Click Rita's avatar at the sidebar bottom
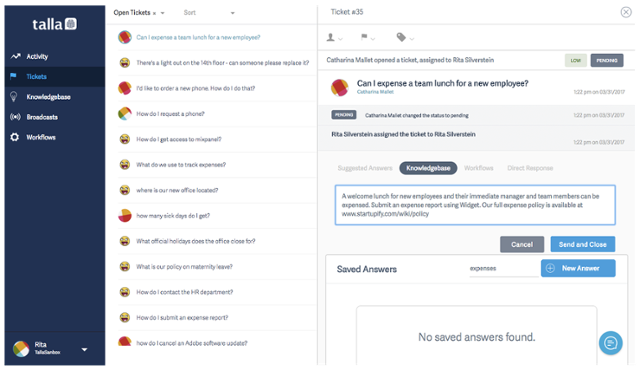 click(21, 349)
